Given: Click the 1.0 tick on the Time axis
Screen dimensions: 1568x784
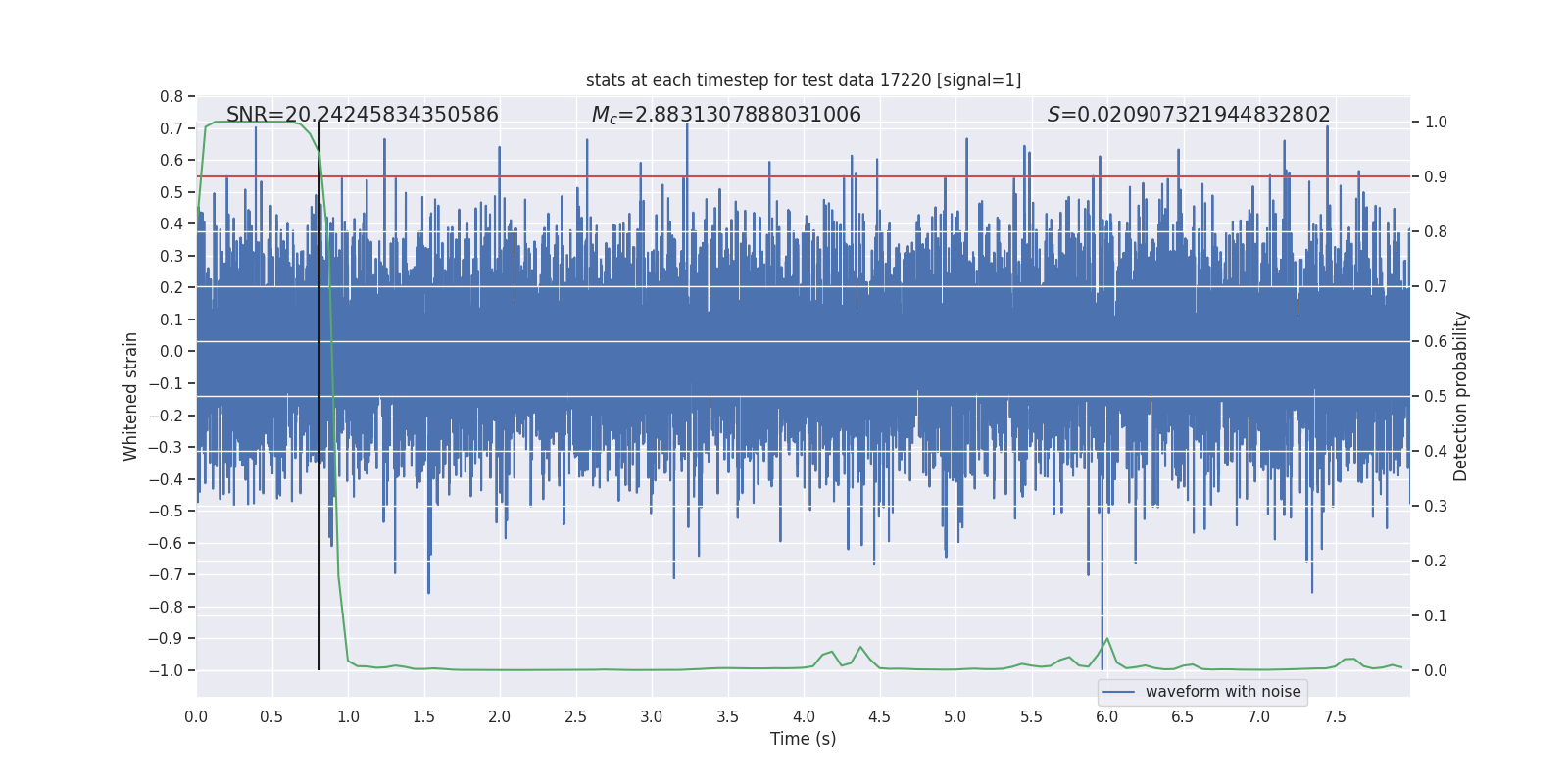Looking at the screenshot, I should pos(348,716).
